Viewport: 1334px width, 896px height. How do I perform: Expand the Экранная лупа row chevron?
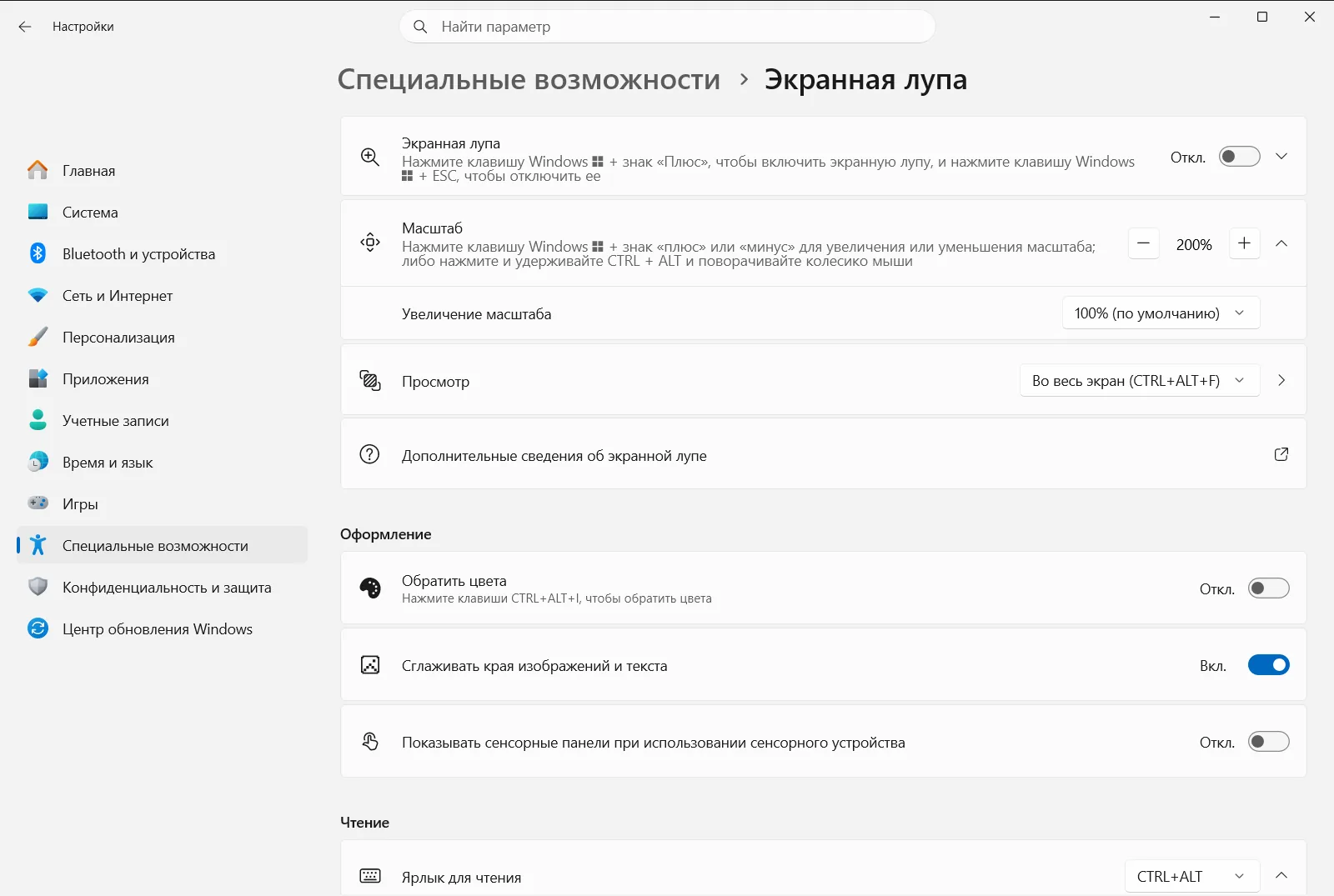pos(1281,157)
